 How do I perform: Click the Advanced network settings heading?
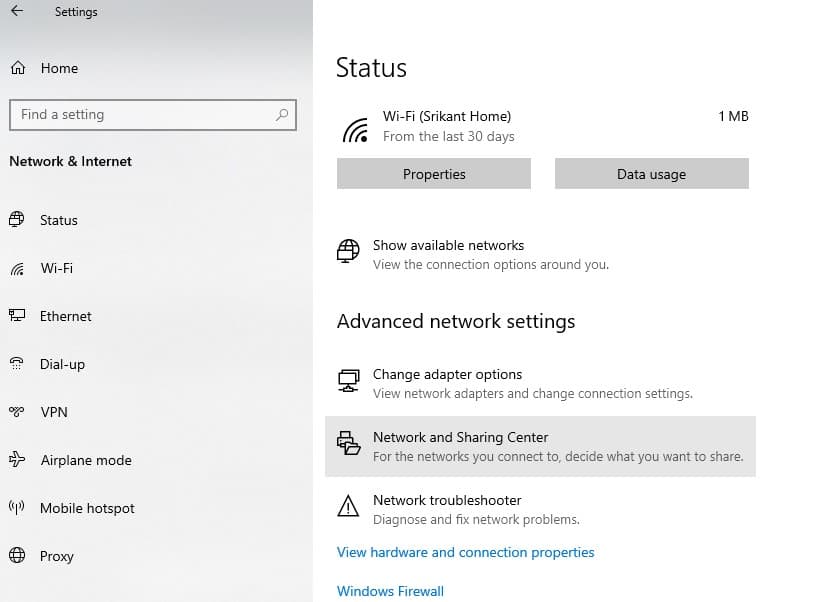click(x=456, y=321)
